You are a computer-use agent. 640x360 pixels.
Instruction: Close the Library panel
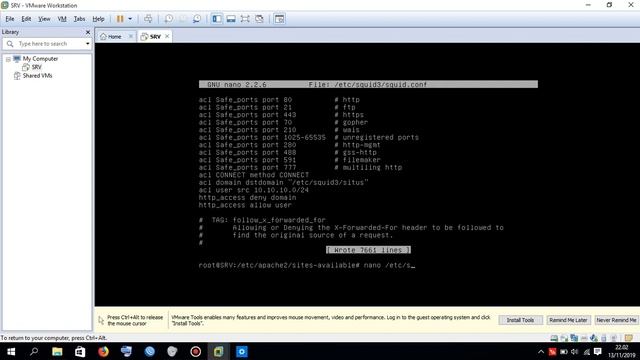[x=88, y=32]
